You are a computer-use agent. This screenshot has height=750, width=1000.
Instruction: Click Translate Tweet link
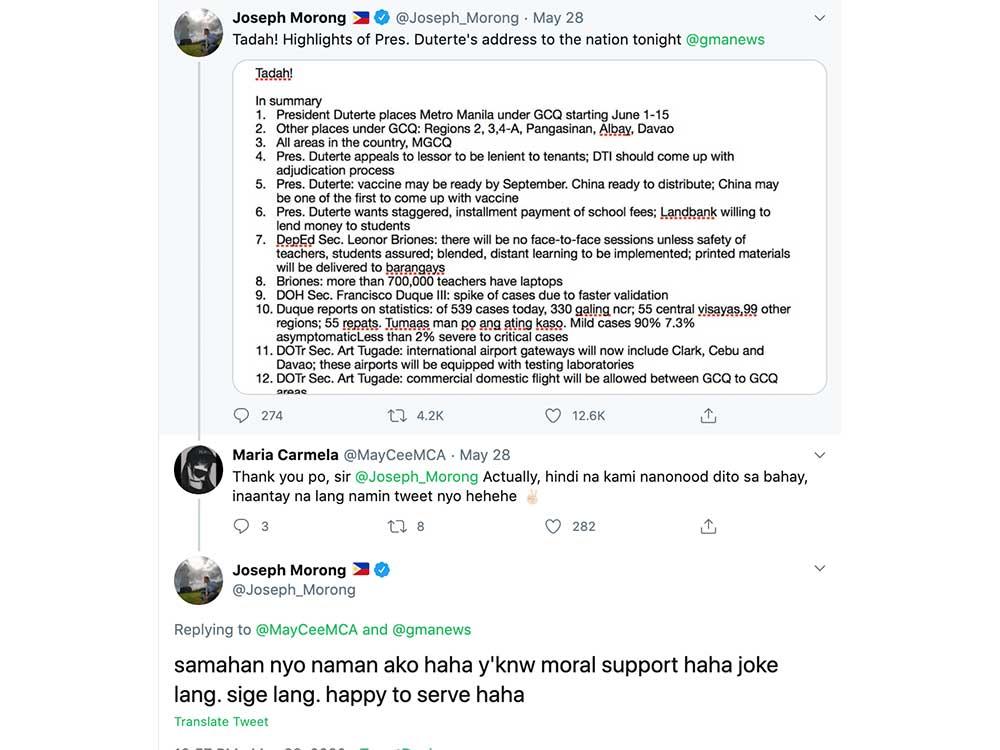[x=221, y=722]
